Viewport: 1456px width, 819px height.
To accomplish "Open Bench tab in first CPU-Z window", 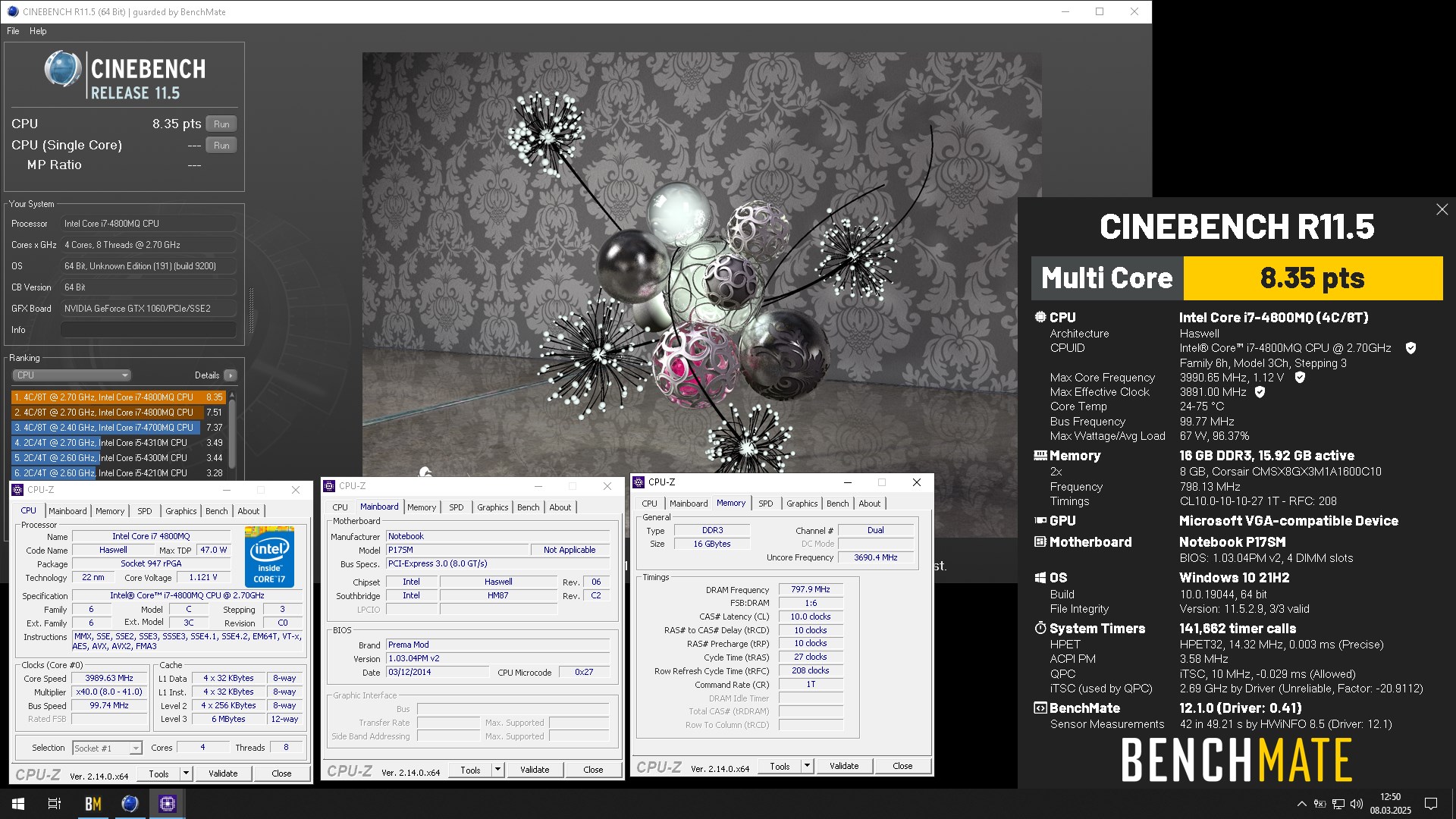I will (217, 511).
